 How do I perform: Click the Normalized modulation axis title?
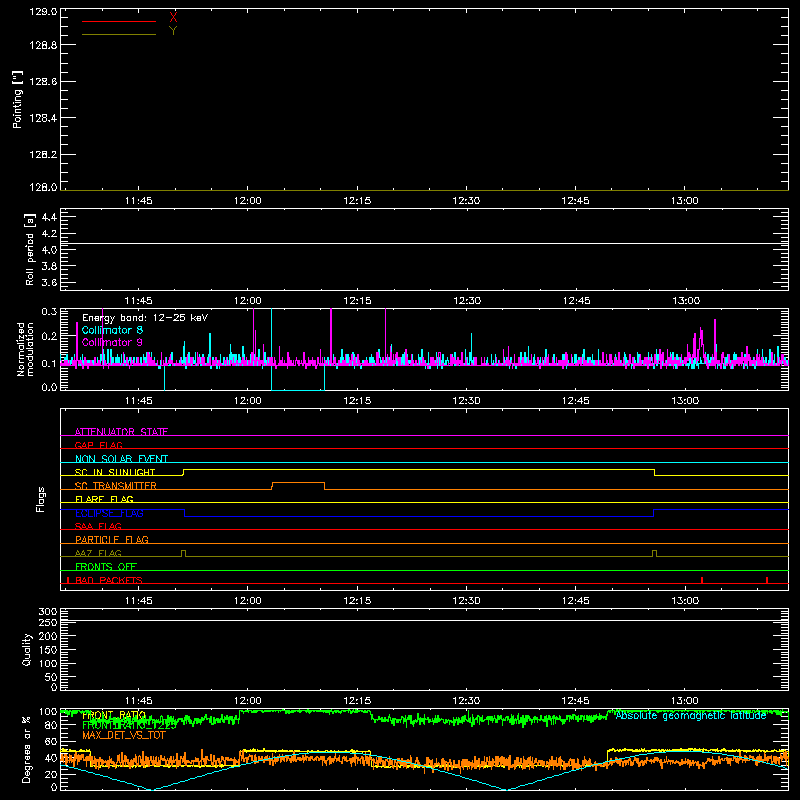25,349
